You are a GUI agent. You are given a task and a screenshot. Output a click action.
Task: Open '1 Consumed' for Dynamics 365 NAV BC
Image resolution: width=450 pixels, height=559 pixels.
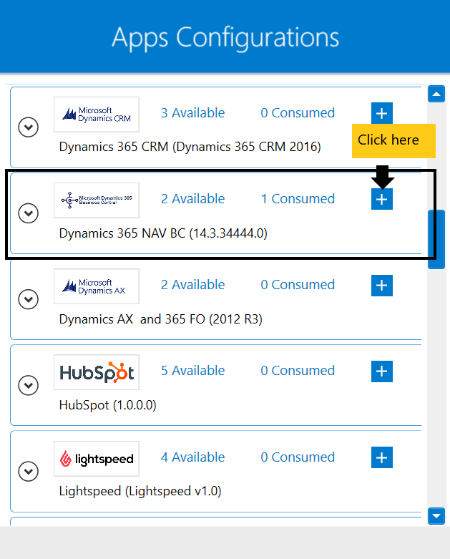pyautogui.click(x=298, y=199)
